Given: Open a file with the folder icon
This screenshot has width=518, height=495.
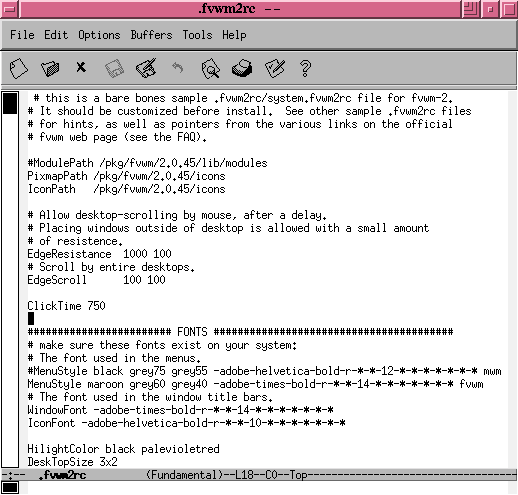Looking at the screenshot, I should [x=50, y=68].
